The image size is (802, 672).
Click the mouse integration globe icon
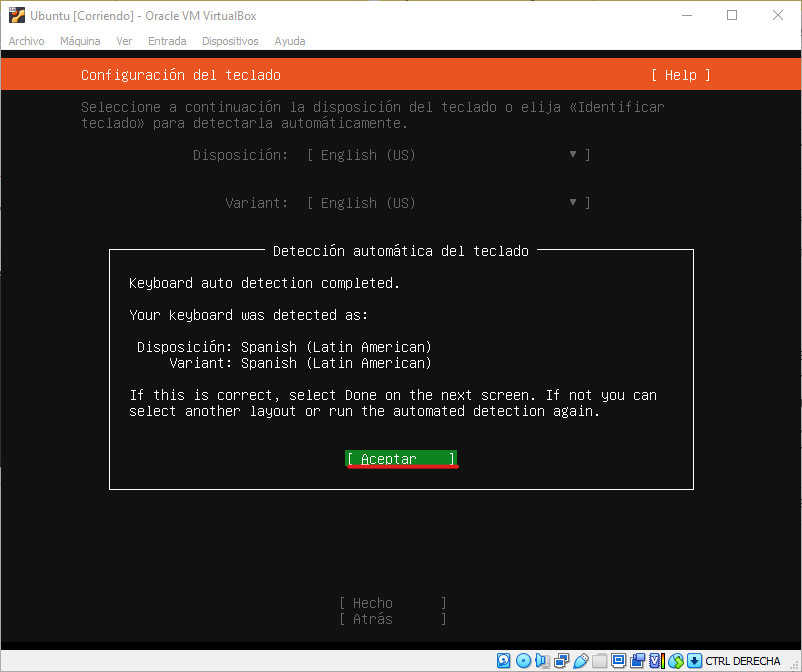[x=676, y=661]
